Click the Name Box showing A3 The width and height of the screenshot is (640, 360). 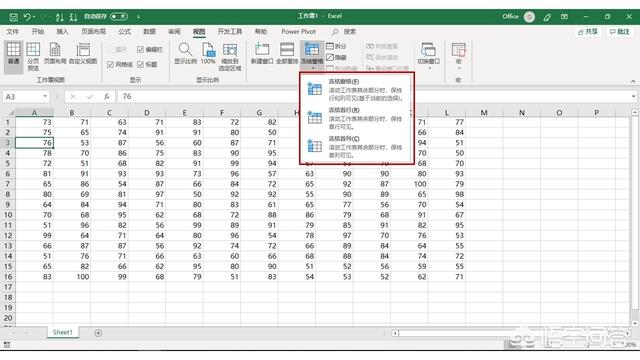[22, 97]
